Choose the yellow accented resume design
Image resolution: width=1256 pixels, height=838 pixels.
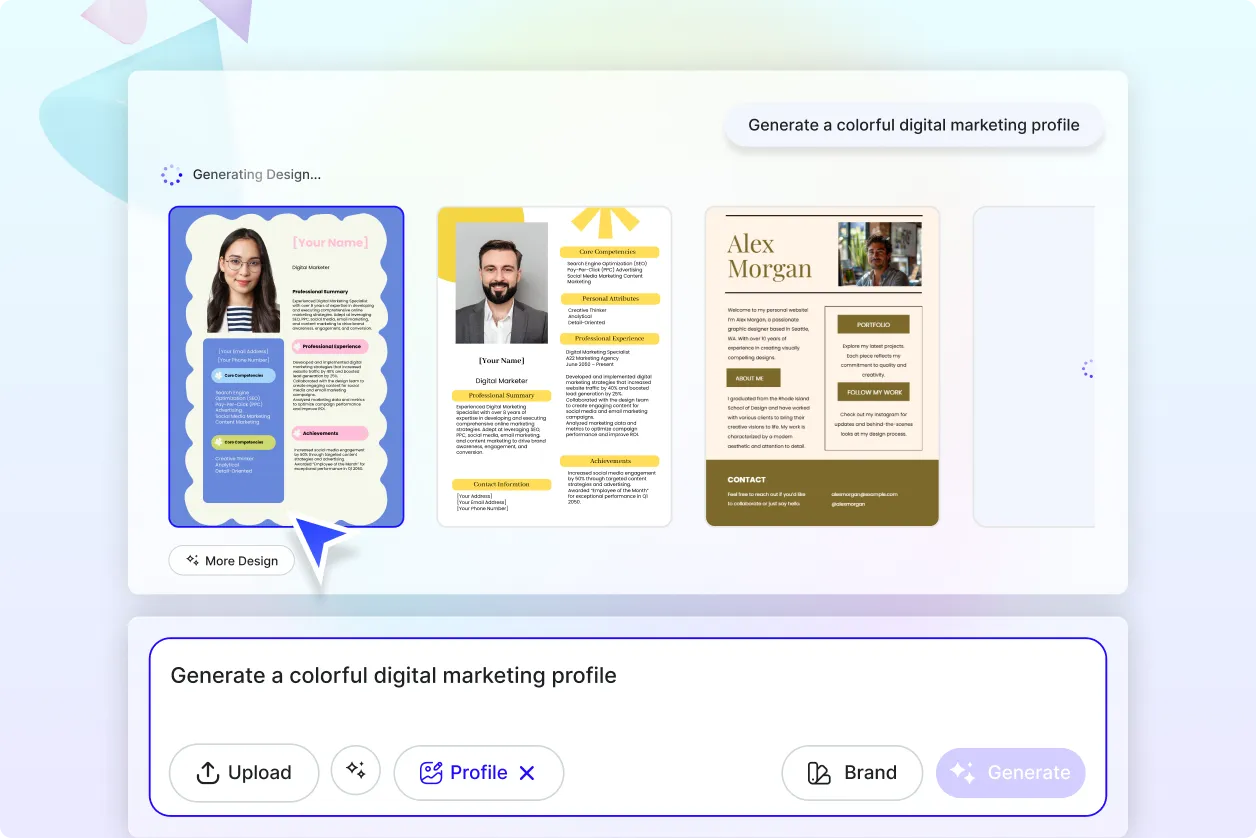tap(554, 366)
